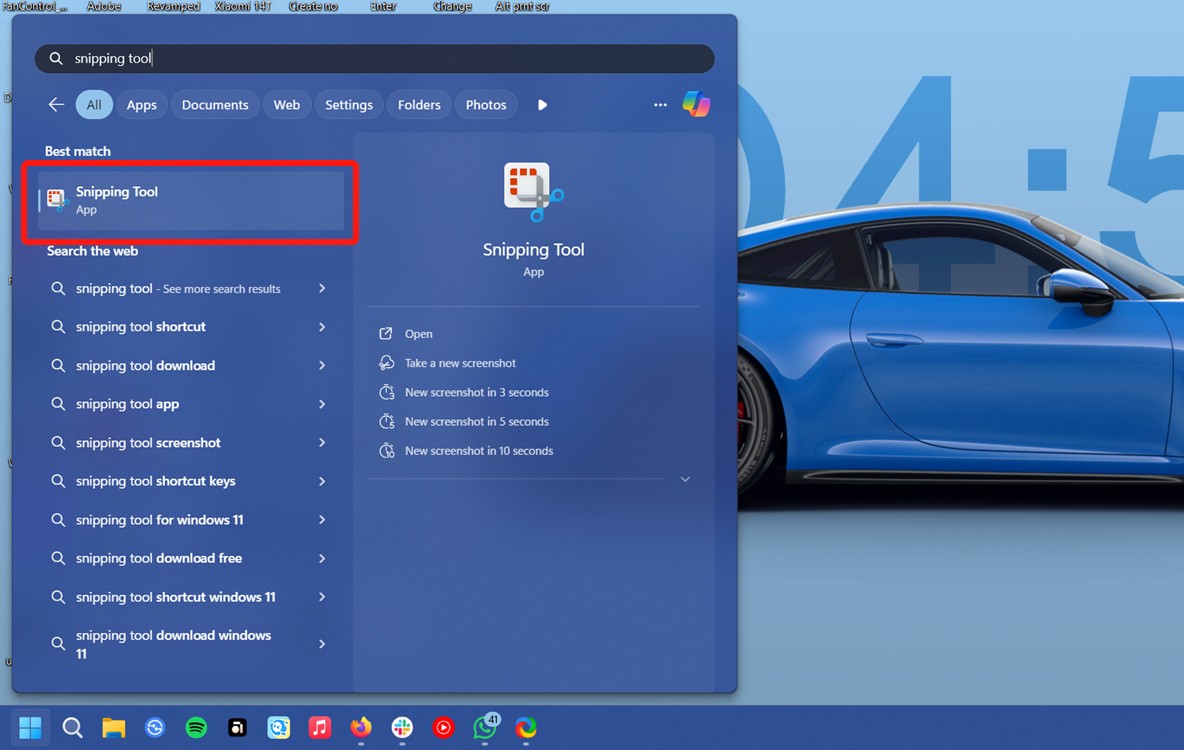1184x750 pixels.
Task: Switch to the Apps filter tab
Action: (x=141, y=104)
